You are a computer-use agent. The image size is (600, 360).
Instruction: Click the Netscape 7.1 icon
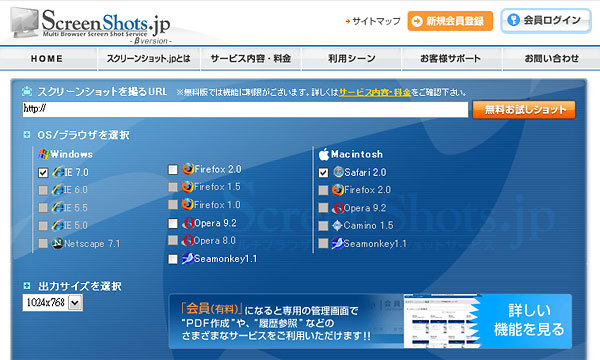click(x=58, y=243)
